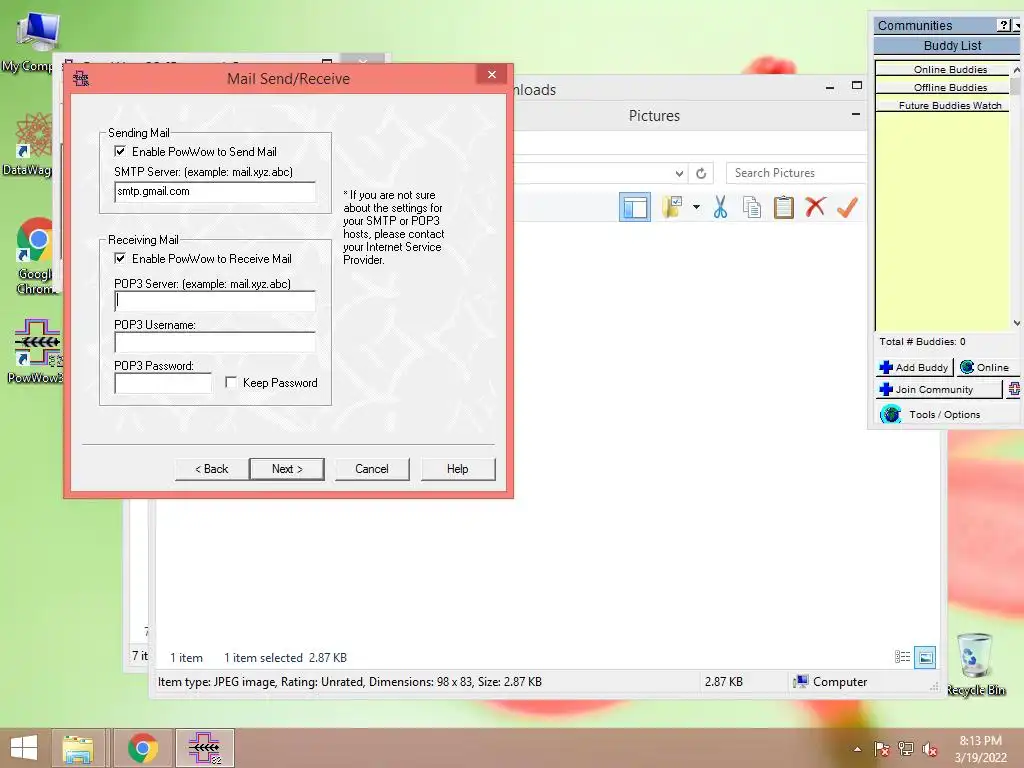Click the Paste clipboard icon in Pictures toolbar
This screenshot has height=768, width=1024.
pos(783,207)
